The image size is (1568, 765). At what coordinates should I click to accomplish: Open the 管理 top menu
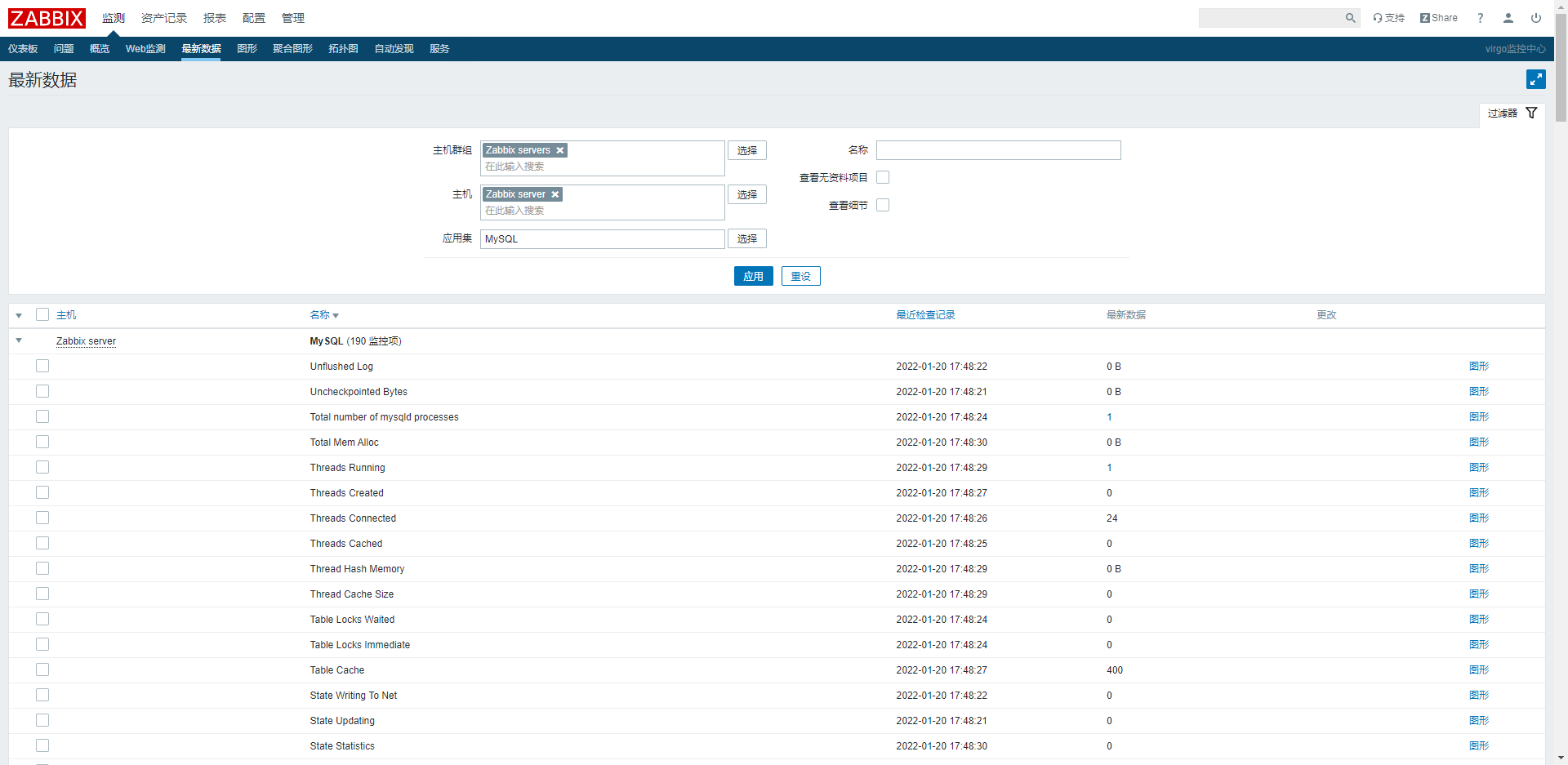pos(293,18)
